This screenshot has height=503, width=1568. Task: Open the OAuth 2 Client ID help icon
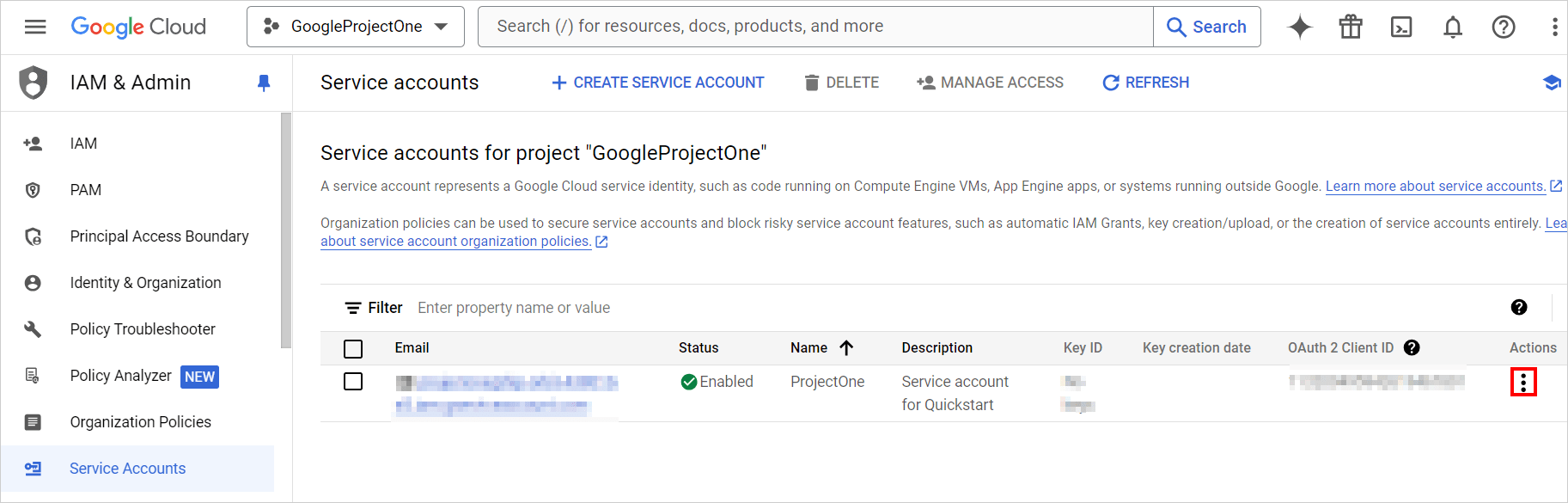[x=1412, y=347]
